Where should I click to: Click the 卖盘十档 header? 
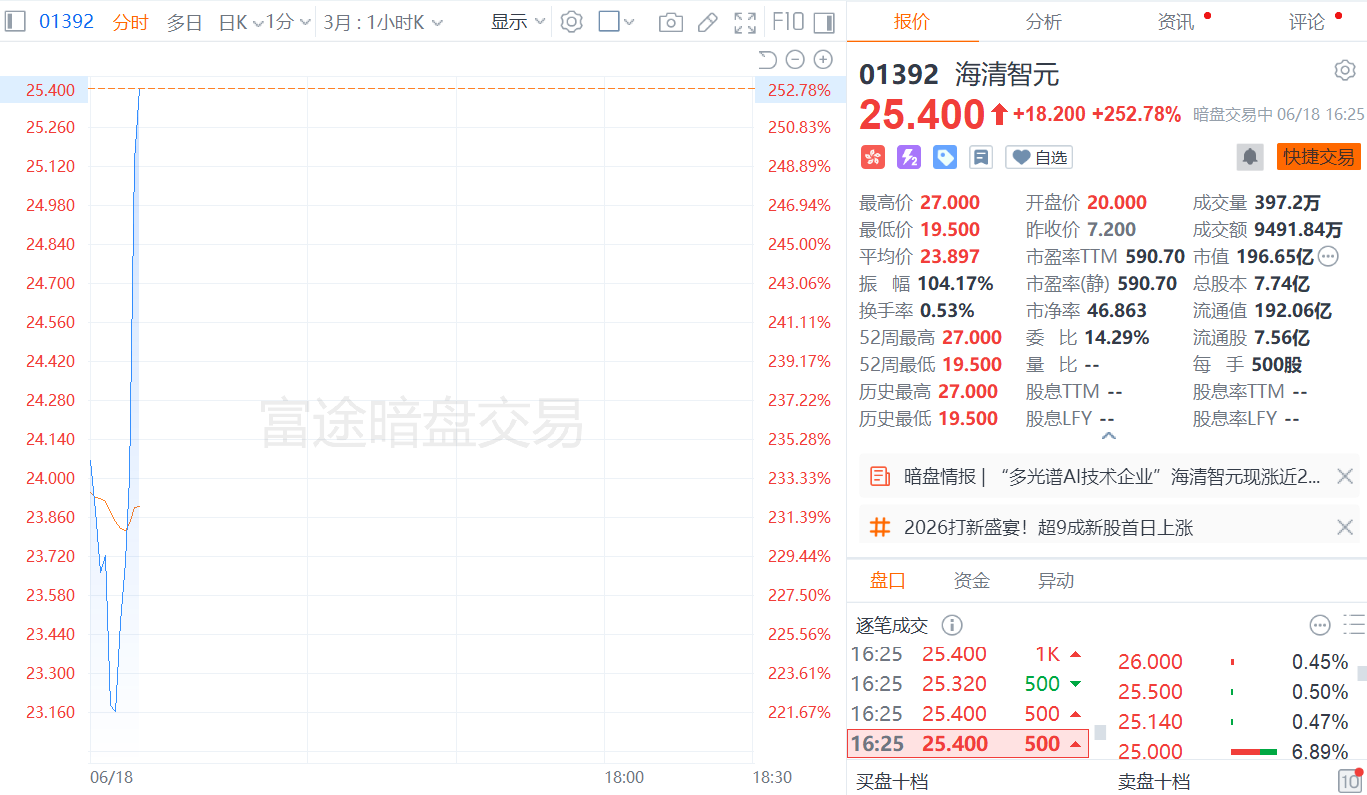[x=1154, y=781]
